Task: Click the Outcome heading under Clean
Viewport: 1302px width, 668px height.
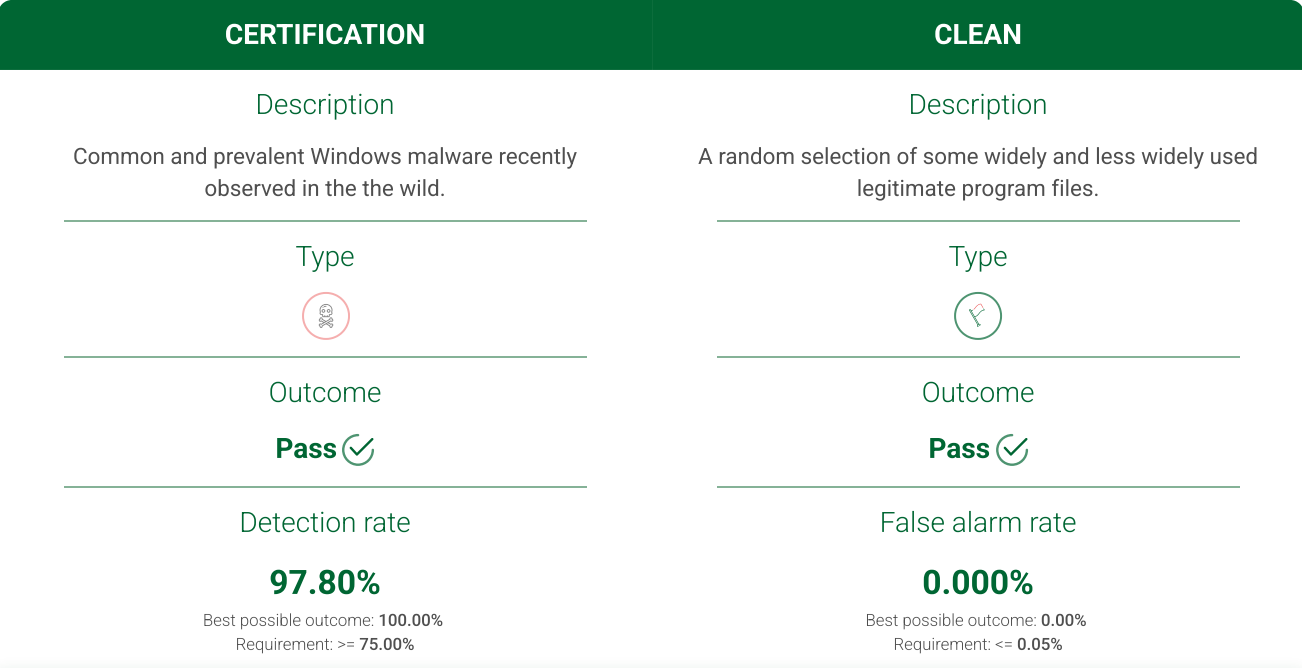Action: pyautogui.click(x=977, y=392)
